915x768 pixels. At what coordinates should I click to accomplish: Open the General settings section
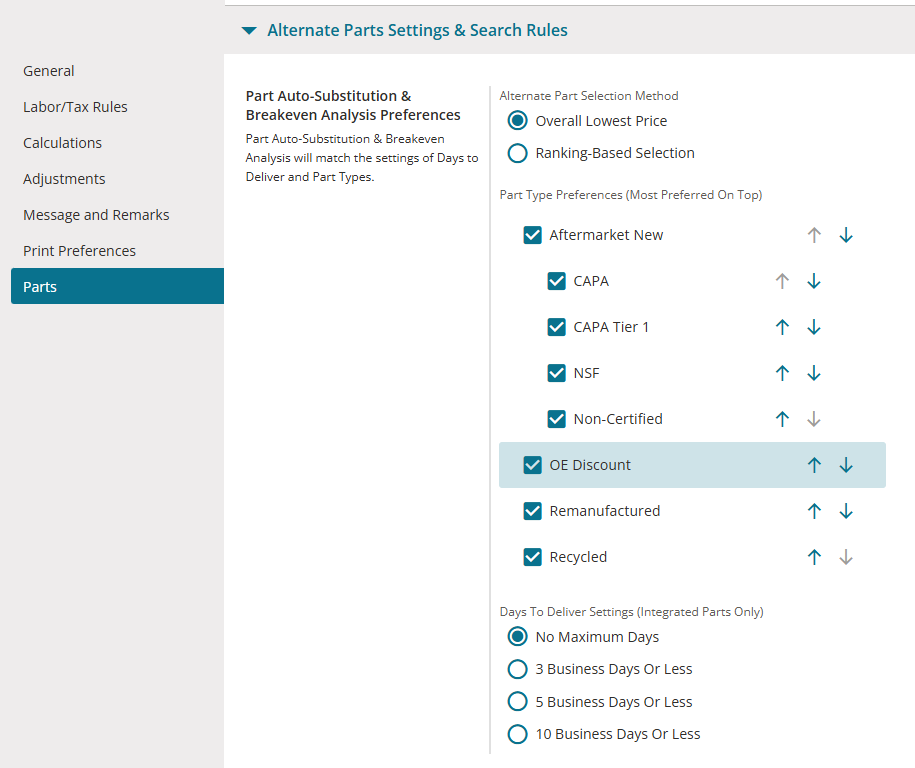point(49,71)
